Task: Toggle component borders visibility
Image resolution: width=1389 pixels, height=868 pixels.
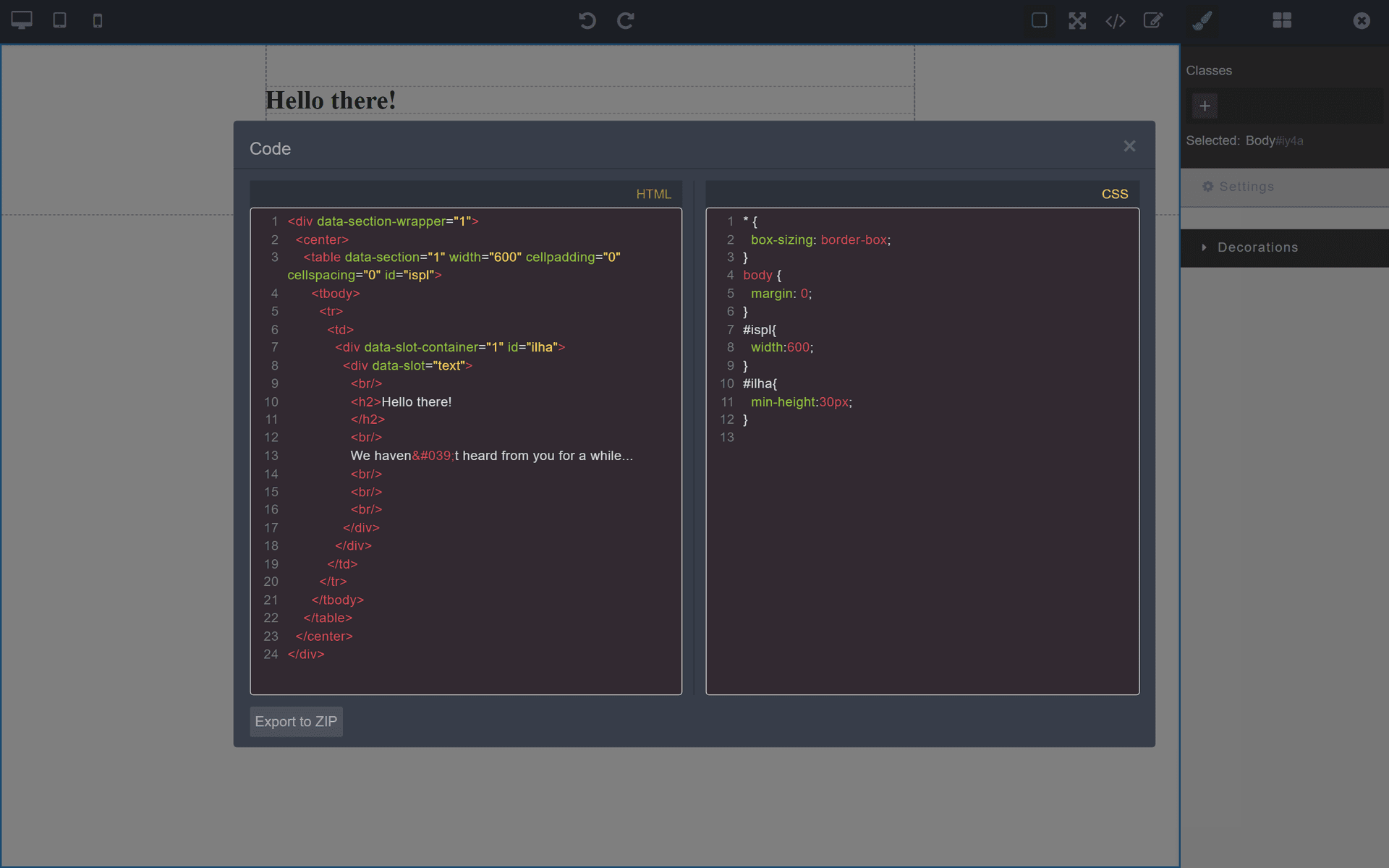Action: (1040, 21)
